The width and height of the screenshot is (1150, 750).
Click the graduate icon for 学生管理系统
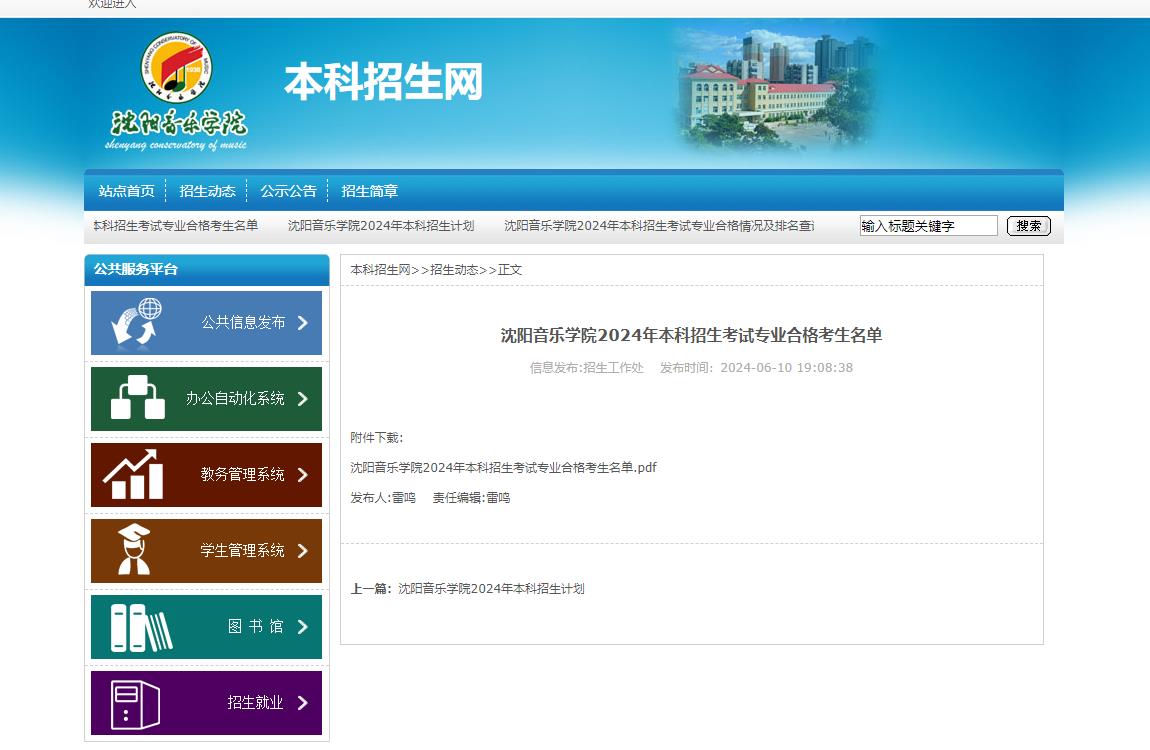134,550
